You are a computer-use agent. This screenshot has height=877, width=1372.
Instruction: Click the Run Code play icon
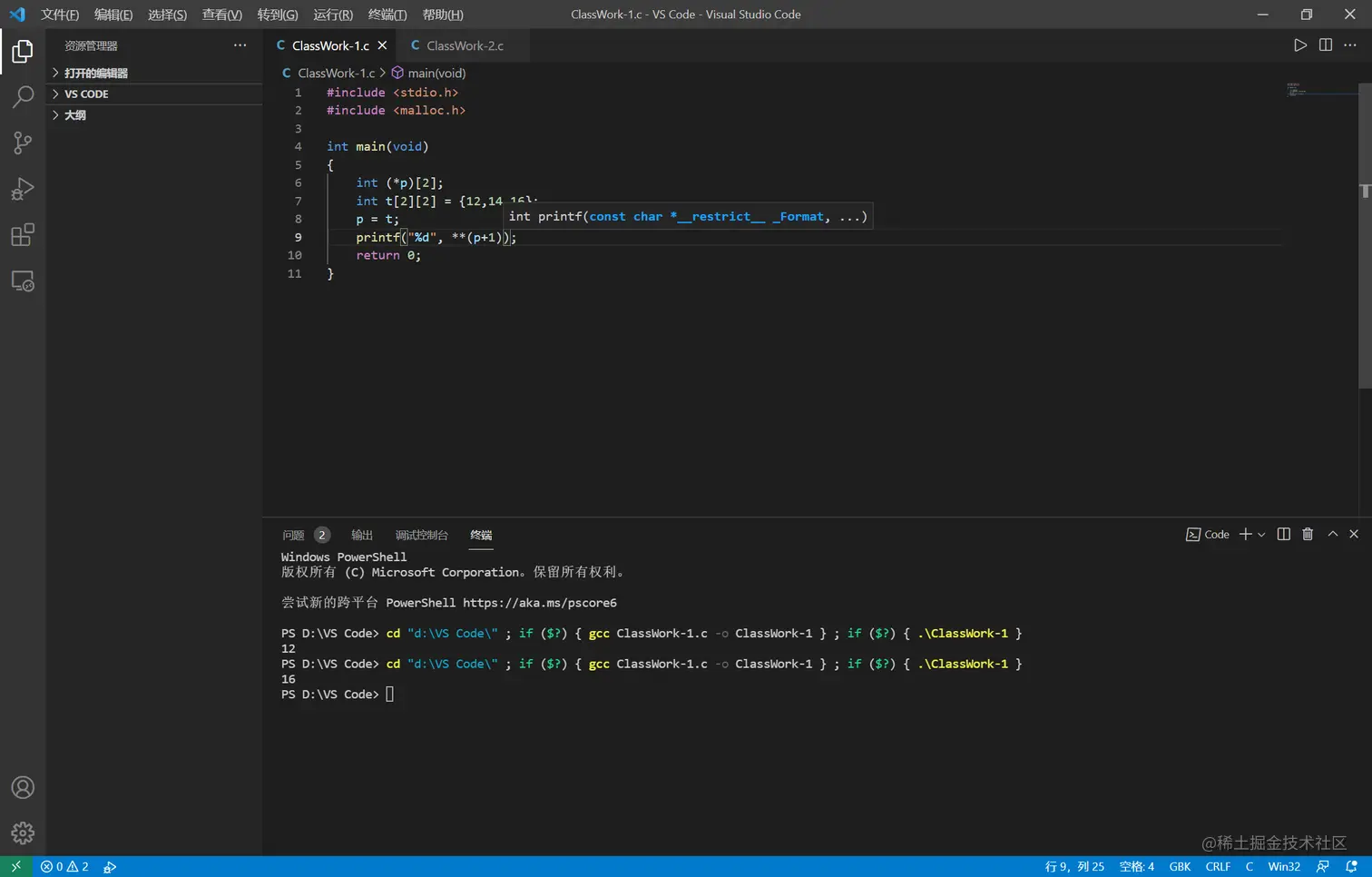[x=1299, y=45]
